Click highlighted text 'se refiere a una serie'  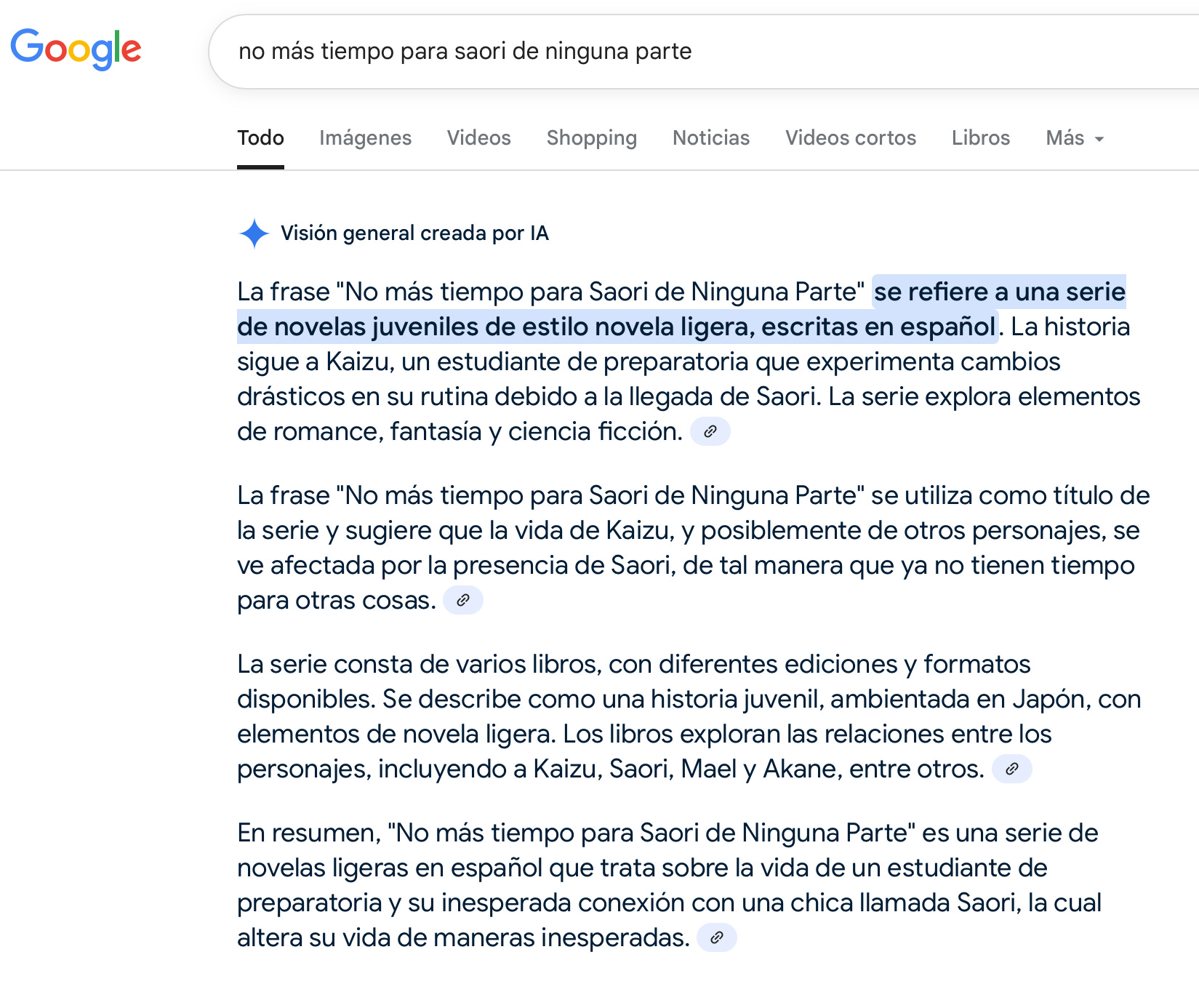pos(999,292)
